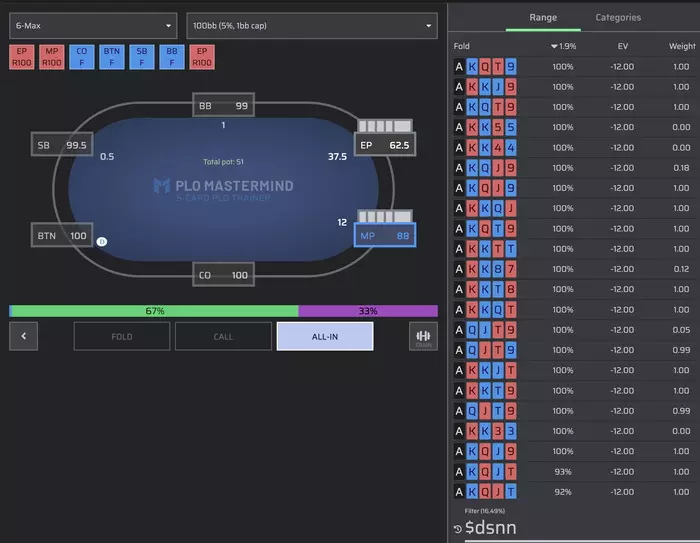Click the dealer button chip near BTN
This screenshot has width=700, height=543.
102,242
